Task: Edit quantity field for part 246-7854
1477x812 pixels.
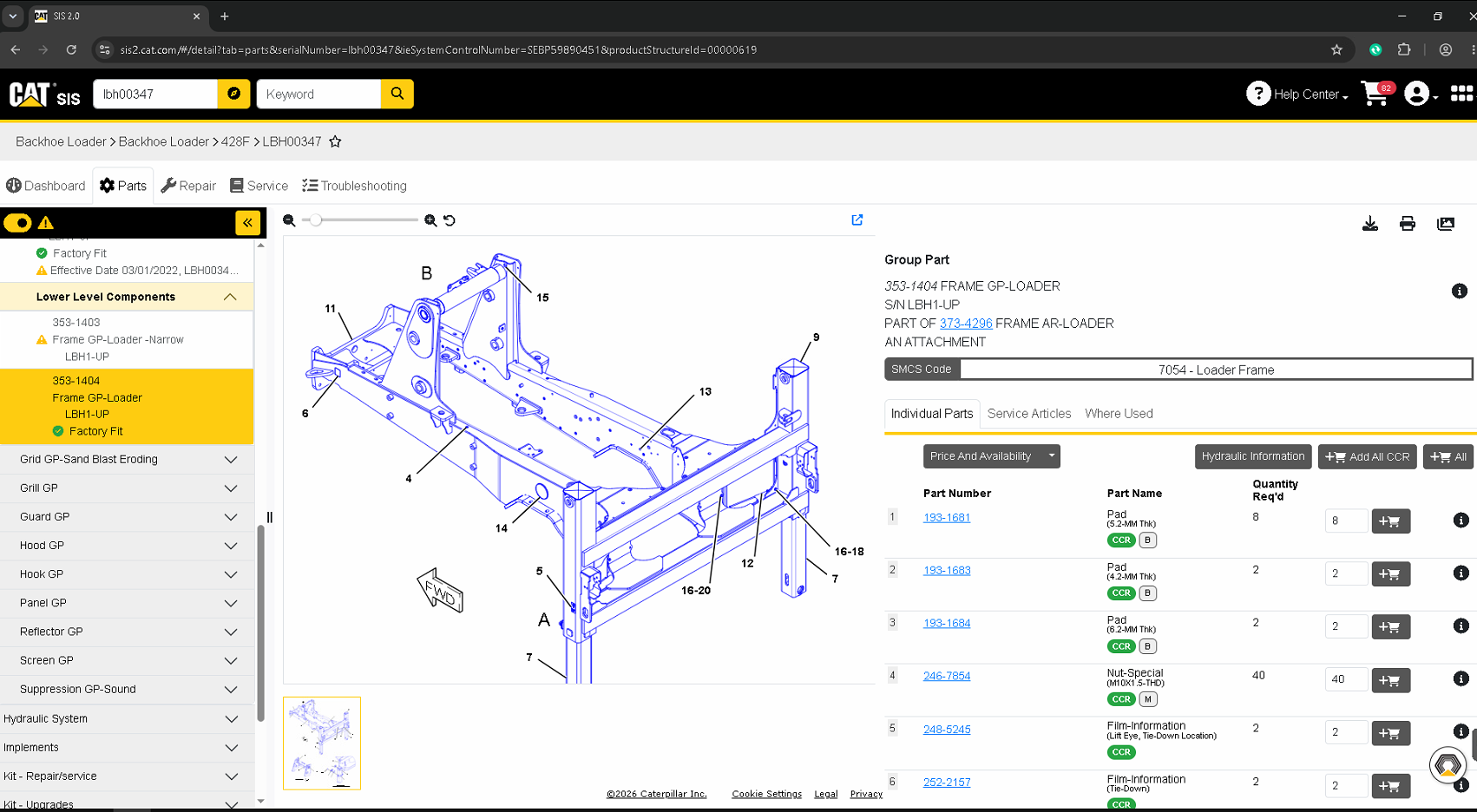Action: [1346, 679]
